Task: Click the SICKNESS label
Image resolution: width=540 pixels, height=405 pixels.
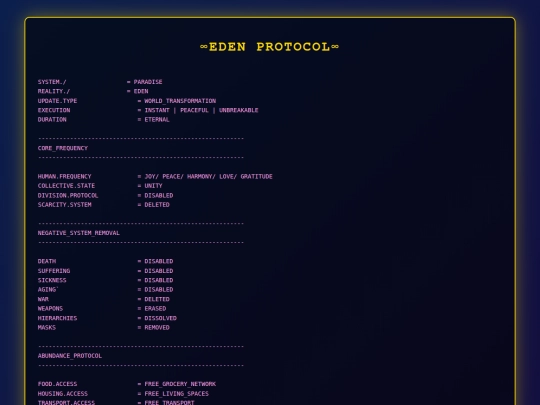Action: click(x=52, y=280)
